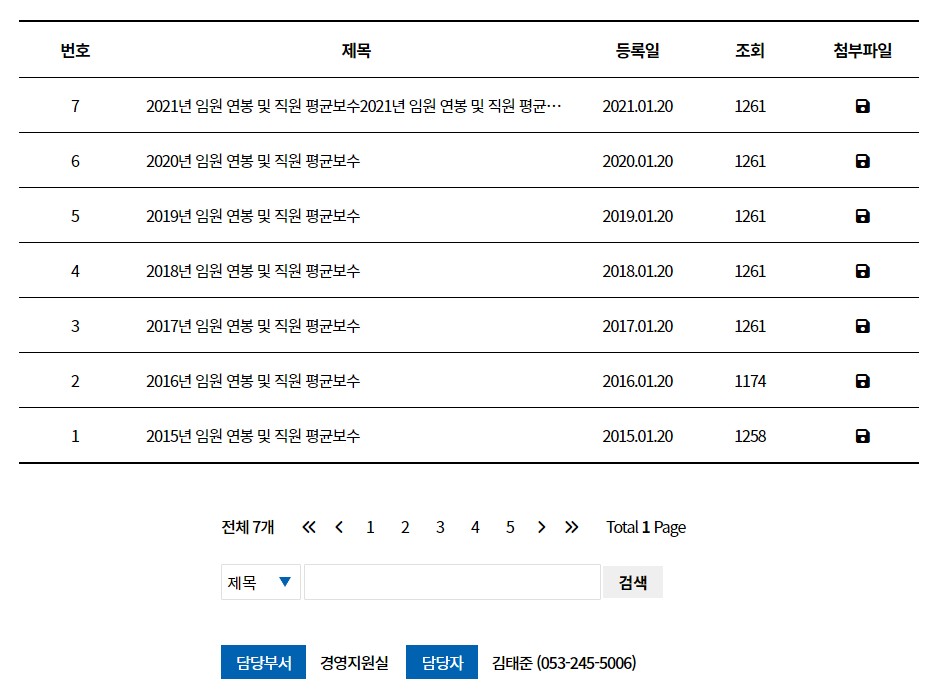The image size is (945, 697).
Task: Download attachment for 2018년 post
Action: (x=862, y=271)
